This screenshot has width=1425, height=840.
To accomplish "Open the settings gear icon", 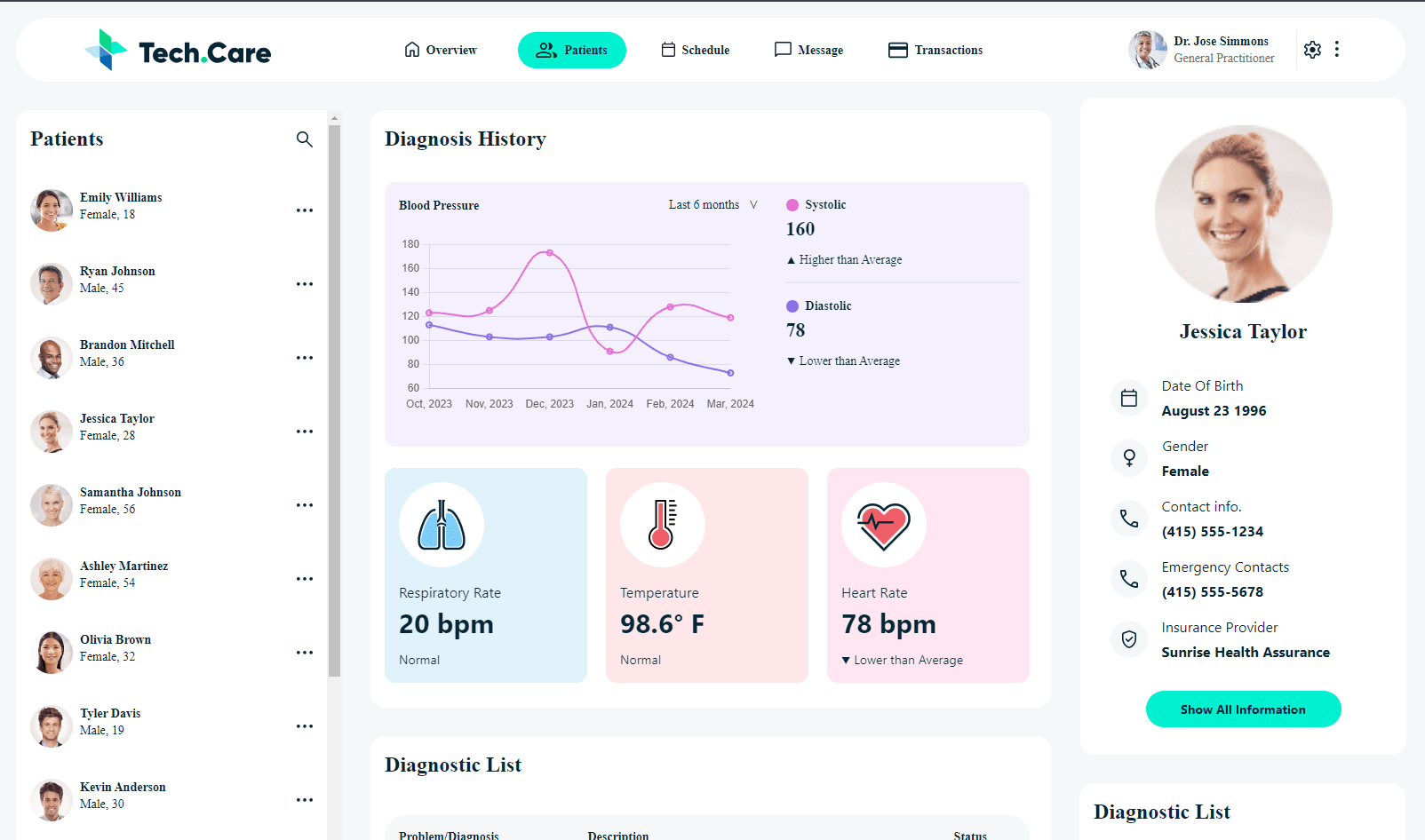I will 1312,50.
